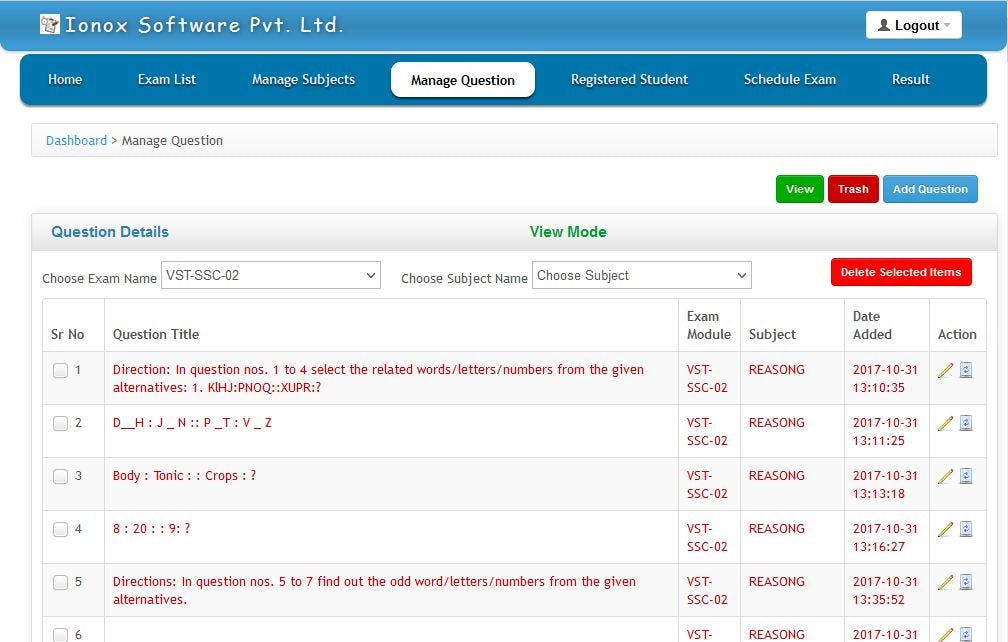Click the Add Question button
Screen dimensions: 1008x642
[929, 189]
